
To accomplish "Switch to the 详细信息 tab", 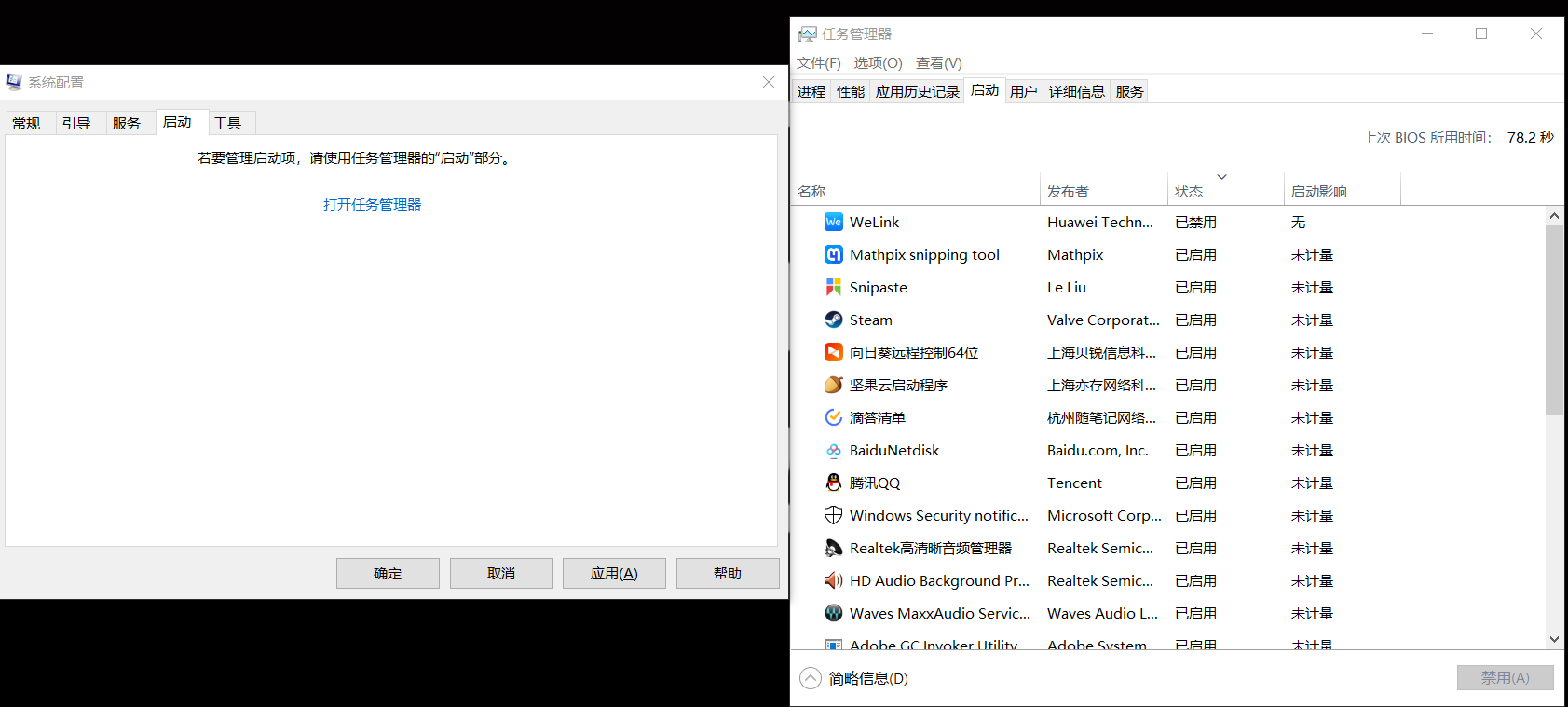I will (x=1077, y=91).
